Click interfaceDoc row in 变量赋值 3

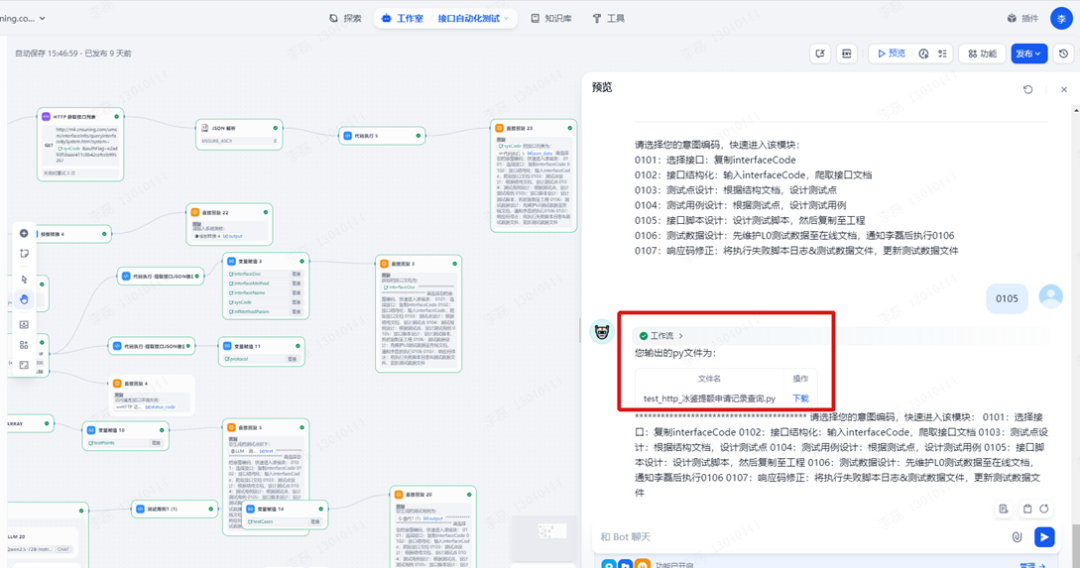point(264,274)
